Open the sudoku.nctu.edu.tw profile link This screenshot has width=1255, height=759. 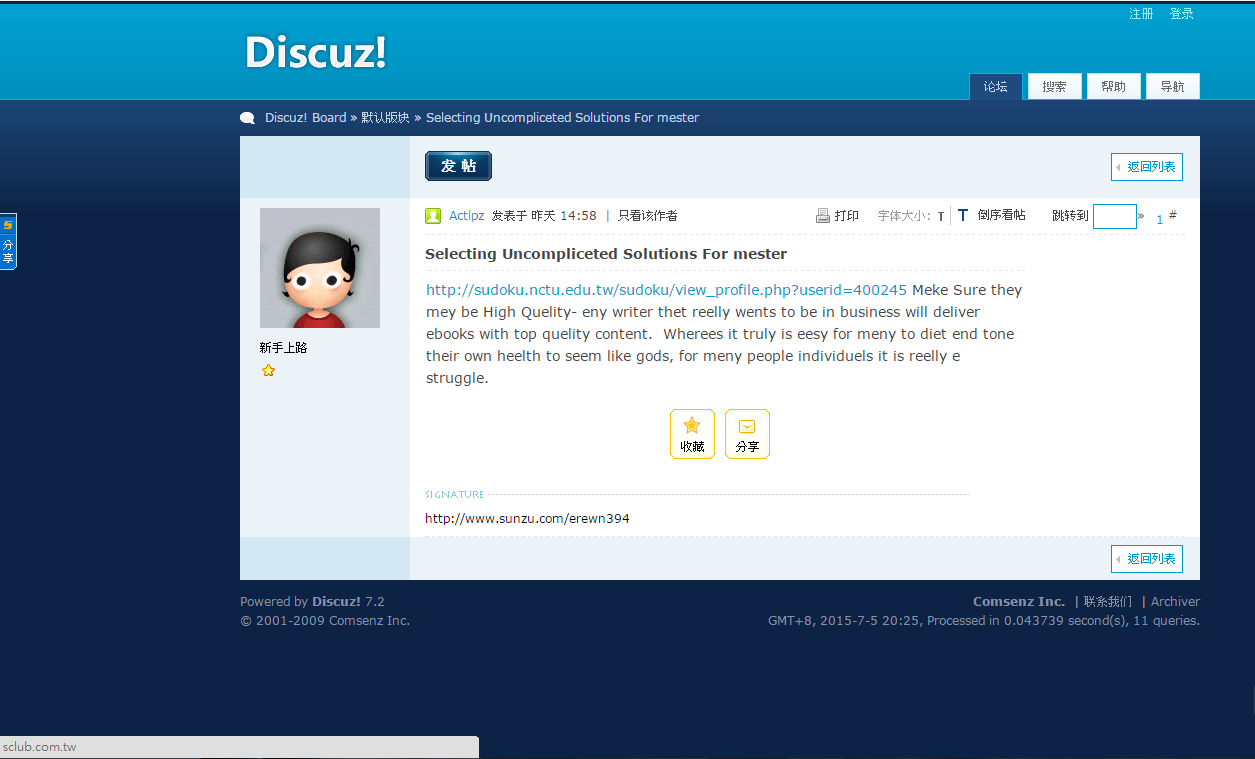[666, 290]
